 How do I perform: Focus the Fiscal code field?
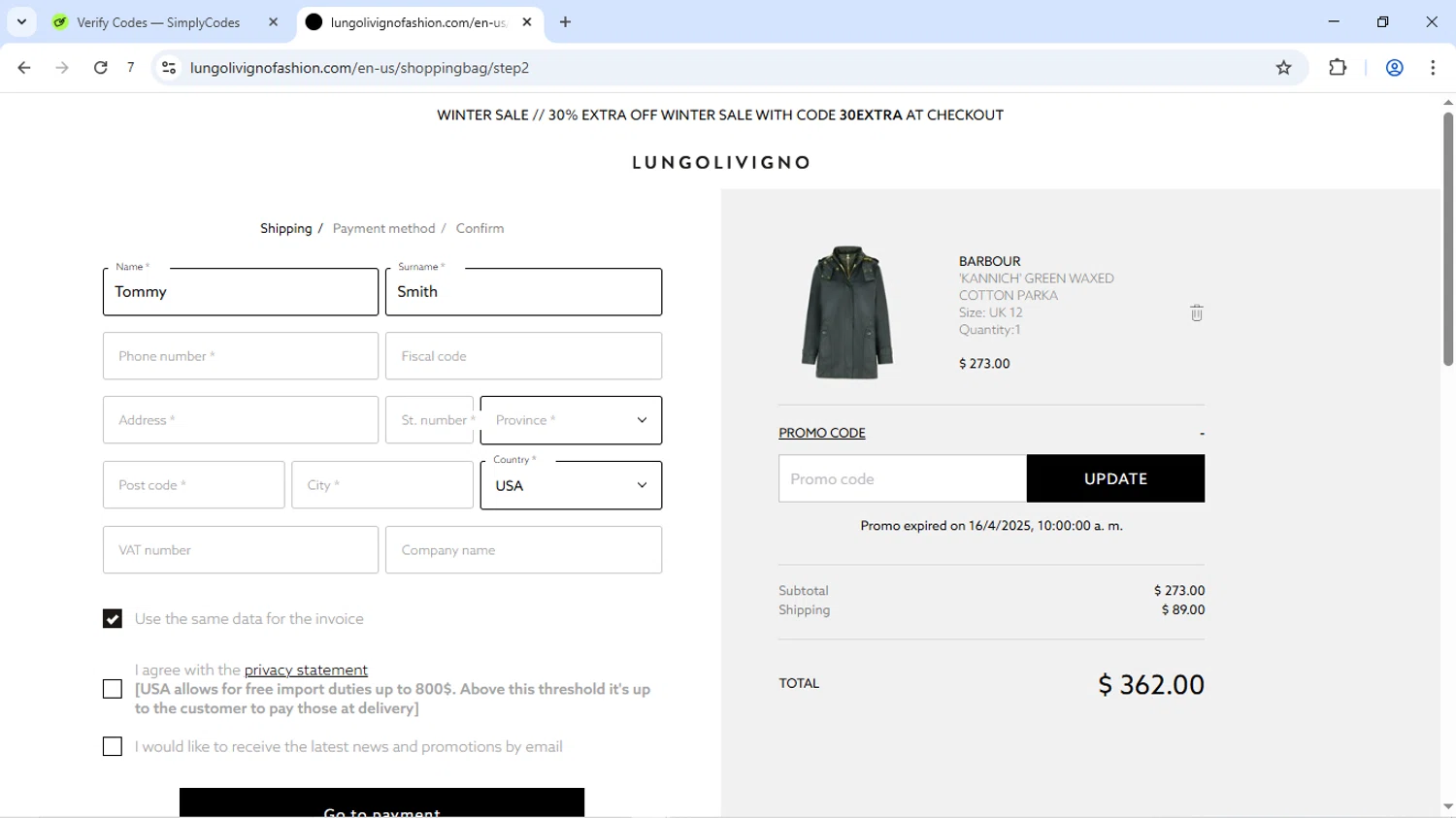pyautogui.click(x=523, y=356)
